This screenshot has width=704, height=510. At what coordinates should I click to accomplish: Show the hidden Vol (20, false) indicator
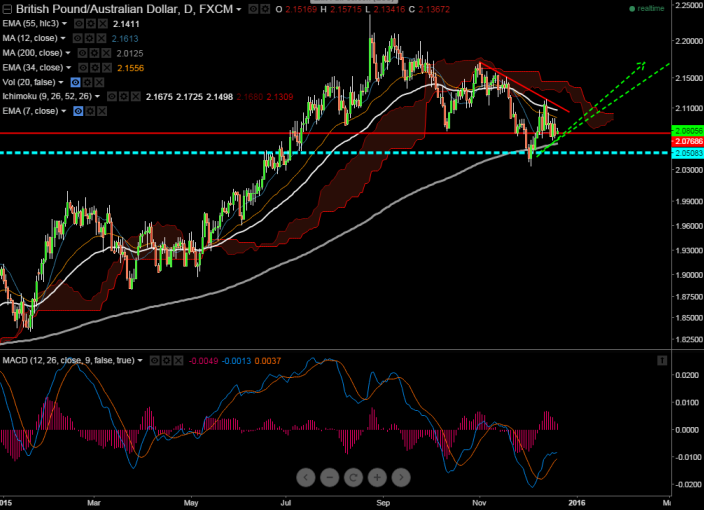[75, 82]
